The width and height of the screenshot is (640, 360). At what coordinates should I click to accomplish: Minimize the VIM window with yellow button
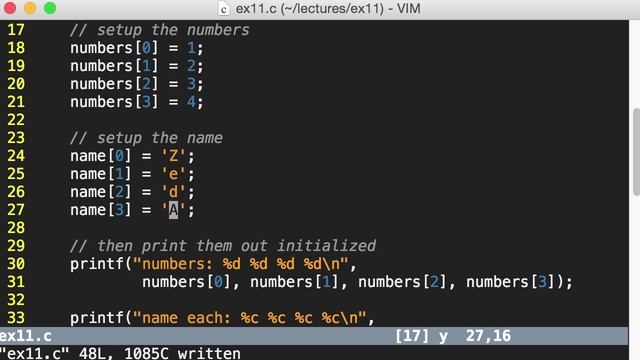pos(30,8)
